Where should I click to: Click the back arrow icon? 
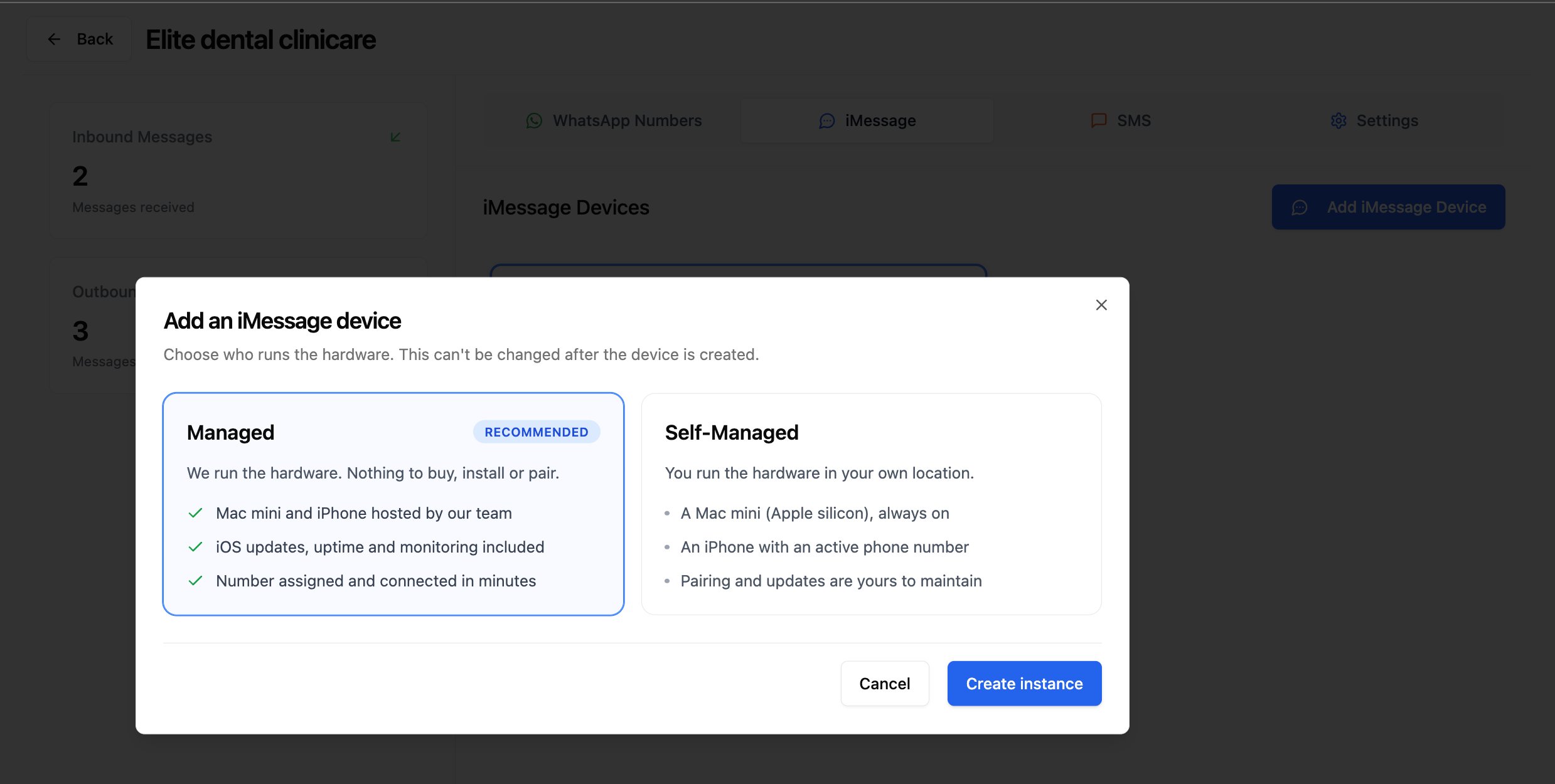(x=54, y=39)
